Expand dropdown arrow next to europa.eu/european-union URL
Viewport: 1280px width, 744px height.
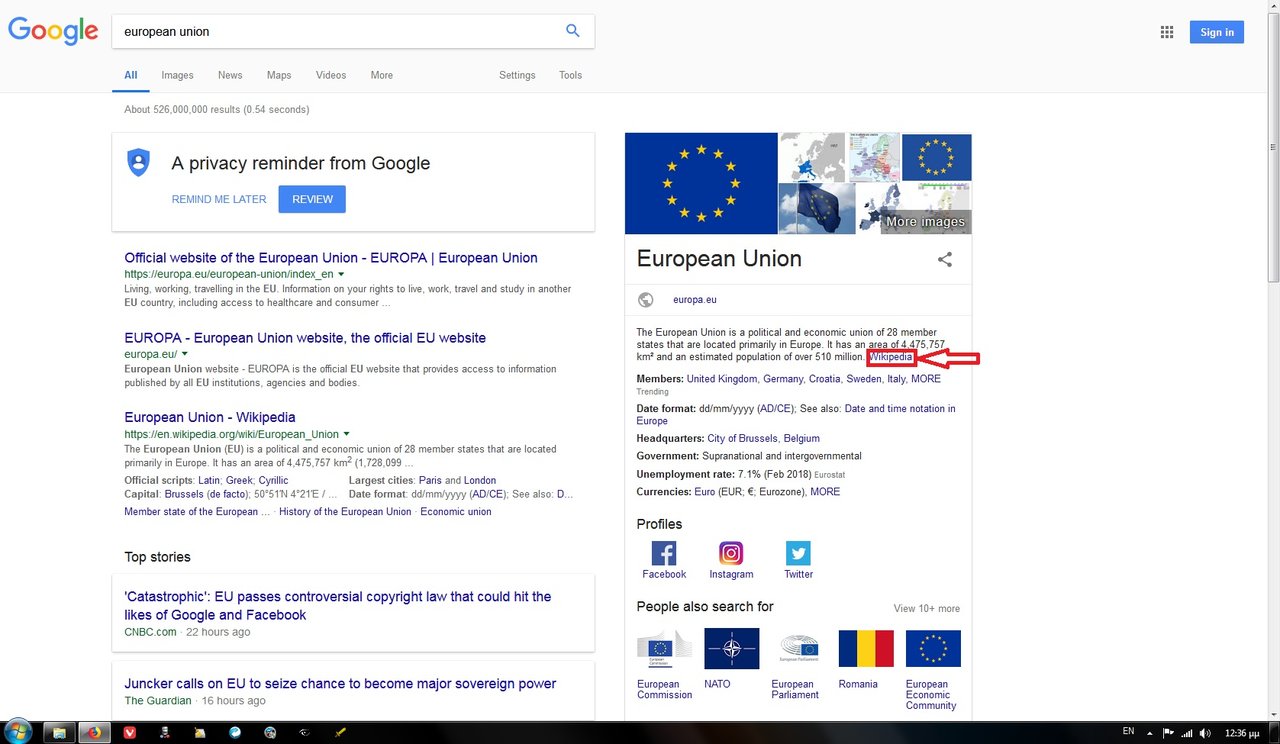click(341, 274)
